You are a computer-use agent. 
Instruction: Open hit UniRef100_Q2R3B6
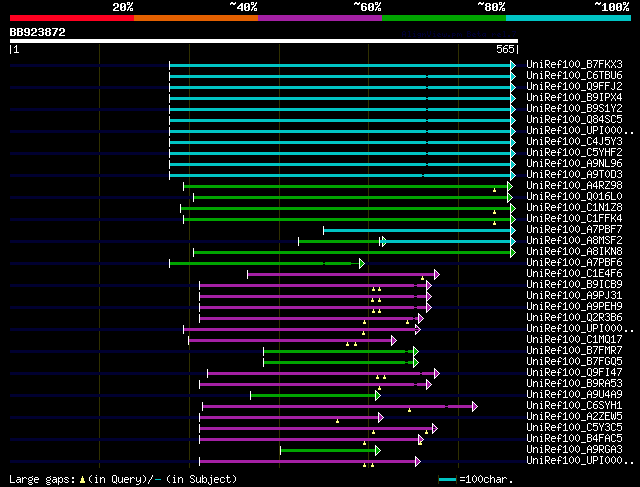574,318
